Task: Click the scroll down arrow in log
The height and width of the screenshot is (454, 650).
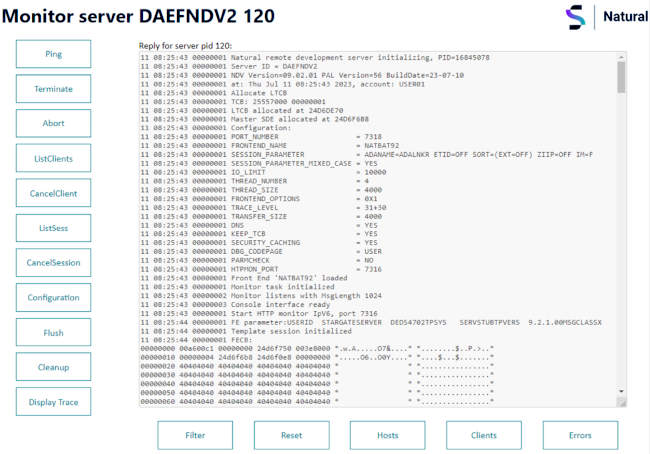Action: [x=621, y=392]
